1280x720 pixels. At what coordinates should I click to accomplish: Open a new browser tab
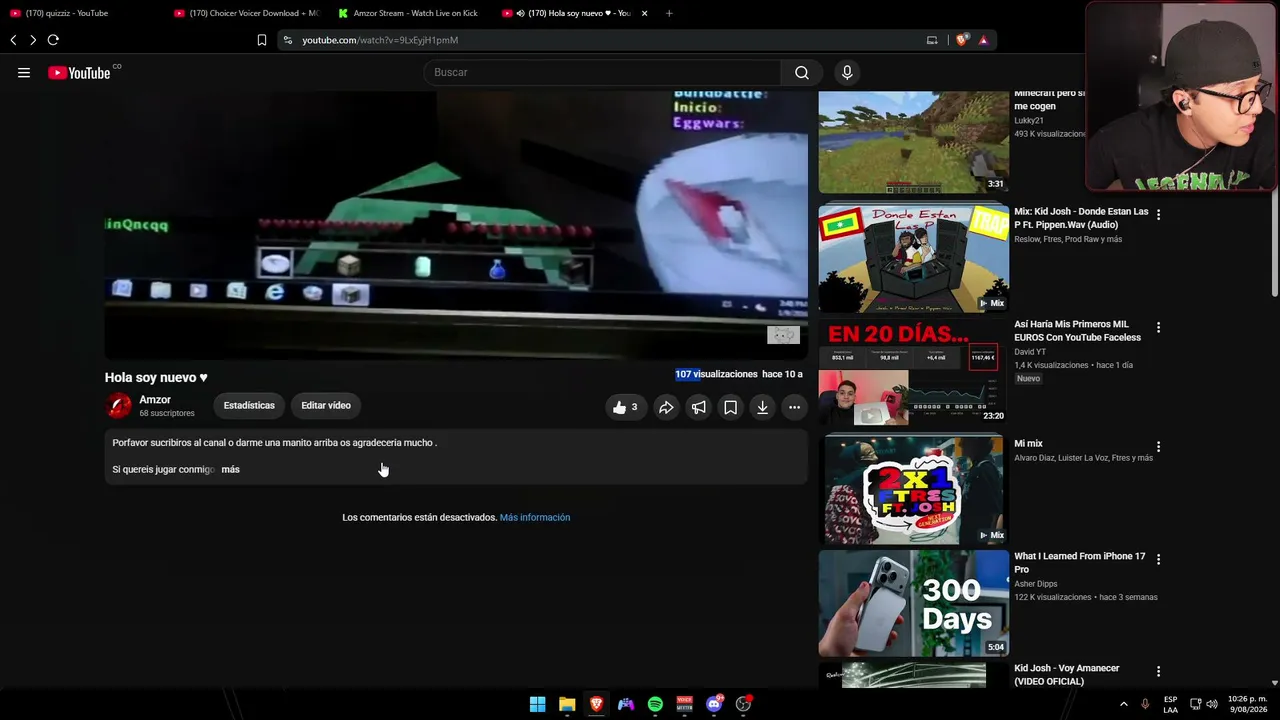tap(669, 13)
